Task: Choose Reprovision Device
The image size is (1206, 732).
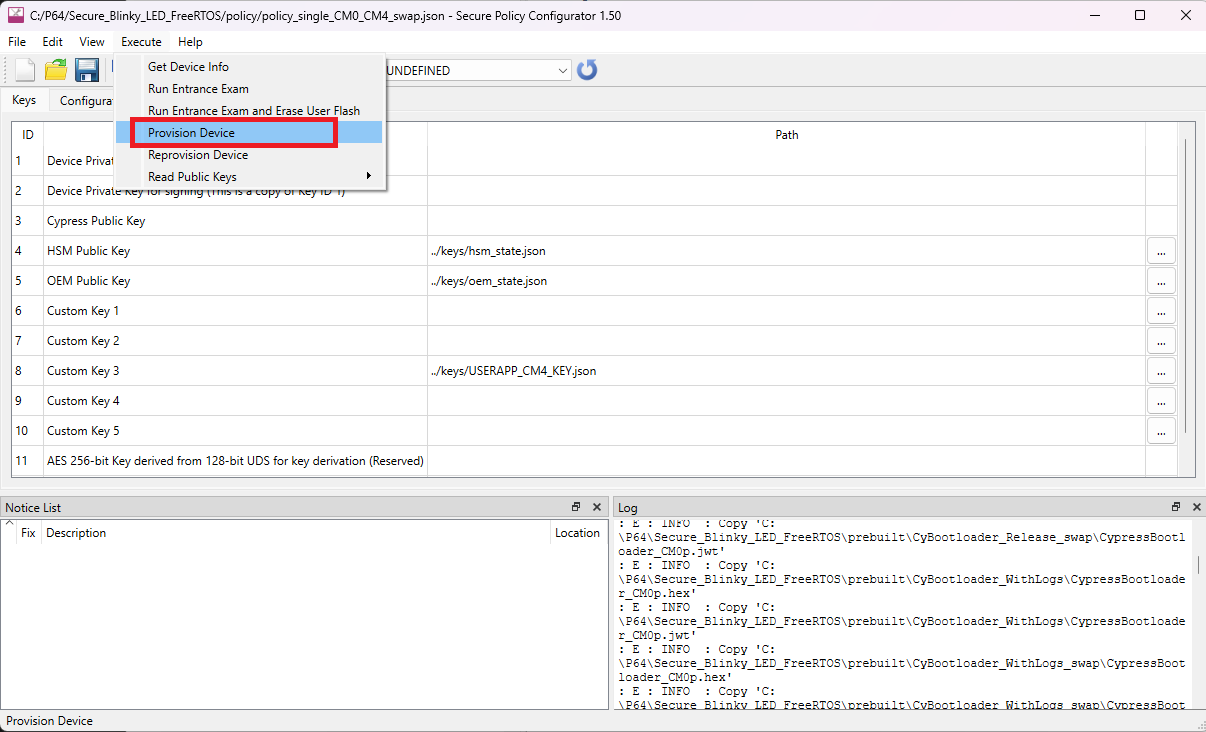Action: [x=249, y=155]
